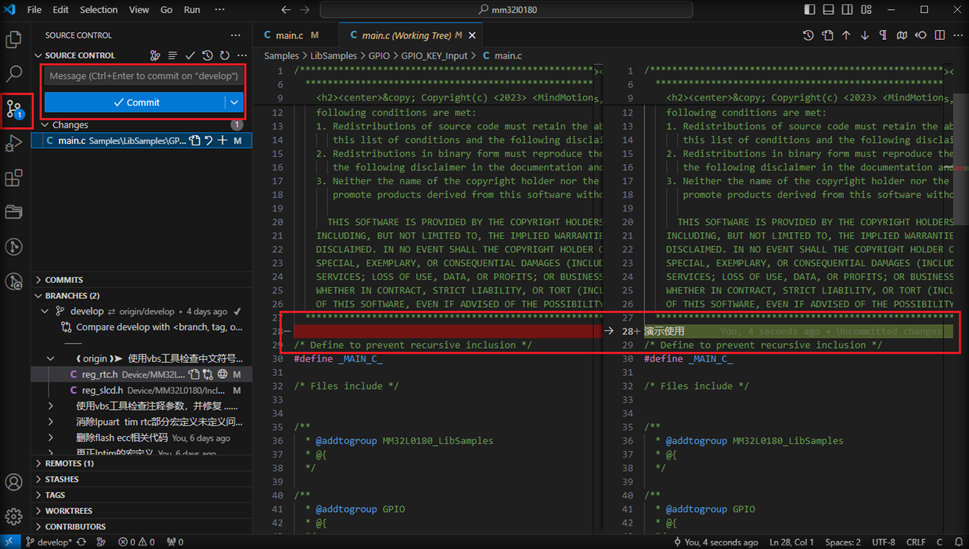Toggle the primary side bar visibility
This screenshot has height=549, width=969.
coord(809,10)
